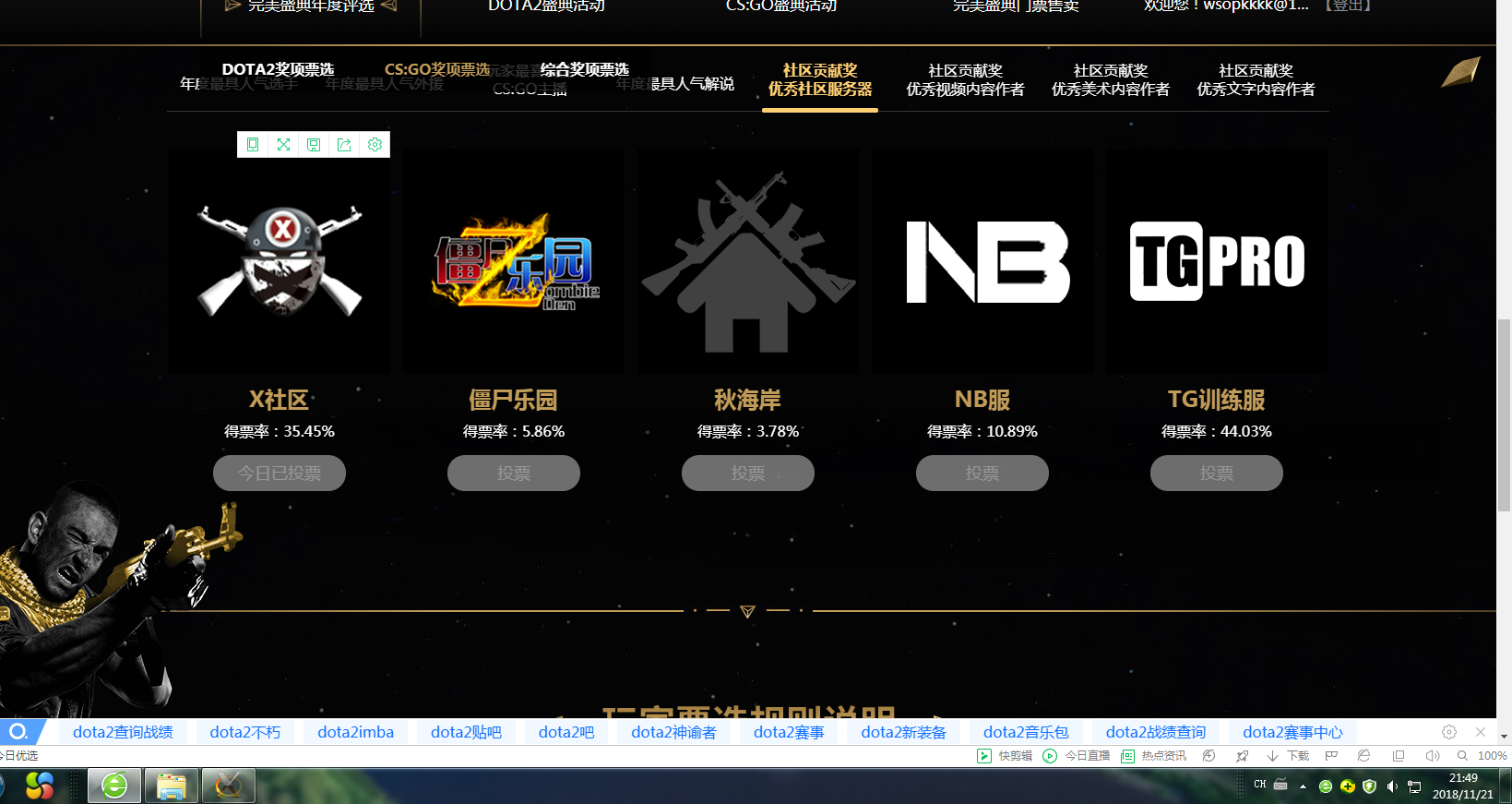This screenshot has height=804, width=1512.
Task: Click dota2新装备 suggestion link
Action: (904, 732)
